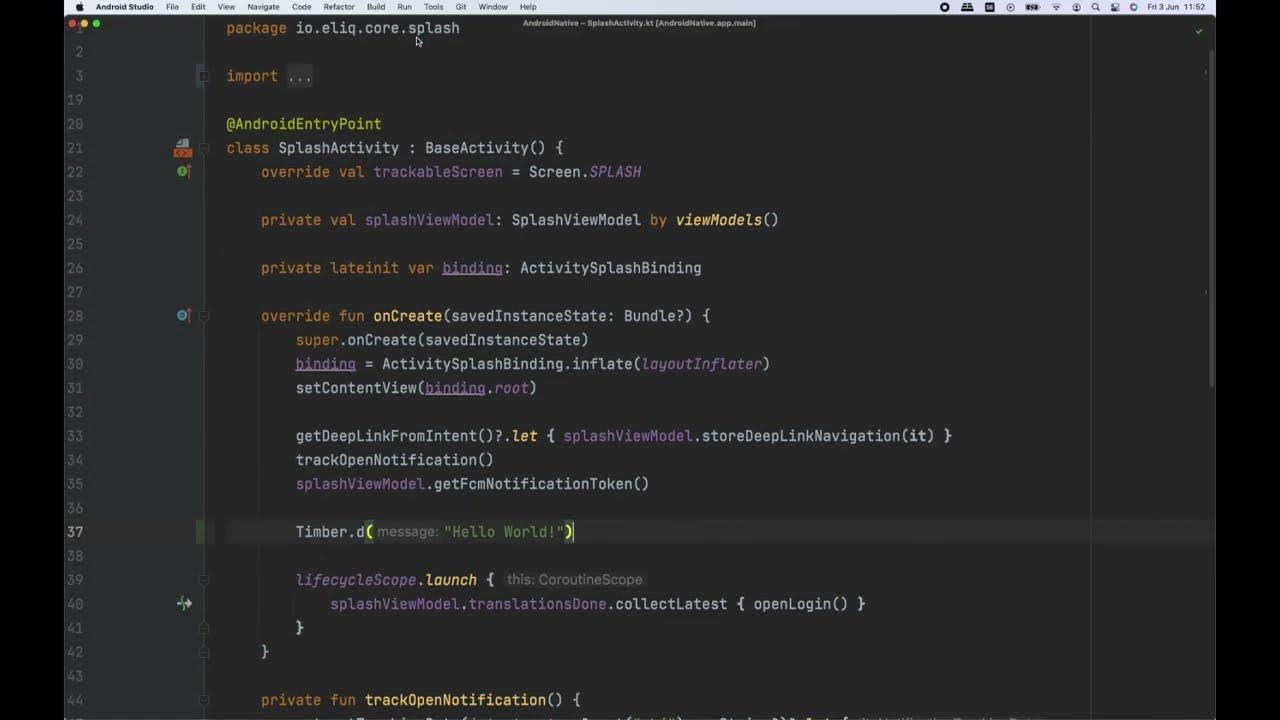Click the "Hello World!" string literal
Screen dimensions: 1280x720
point(505,532)
